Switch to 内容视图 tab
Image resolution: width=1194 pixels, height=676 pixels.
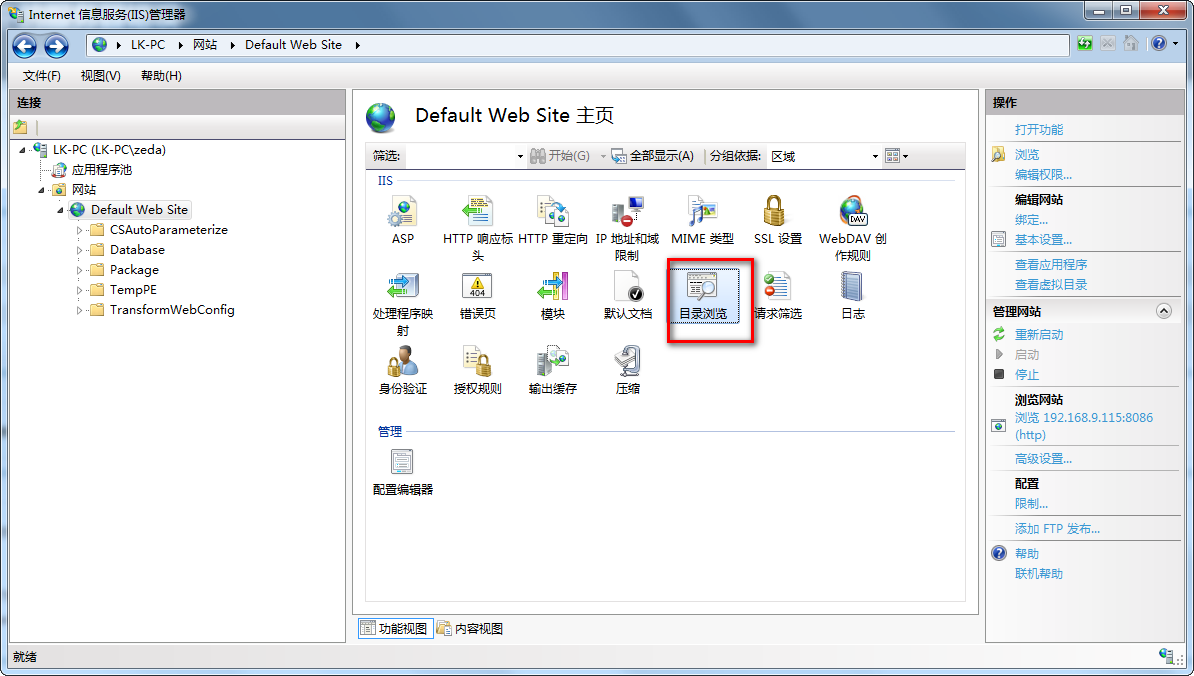point(470,628)
